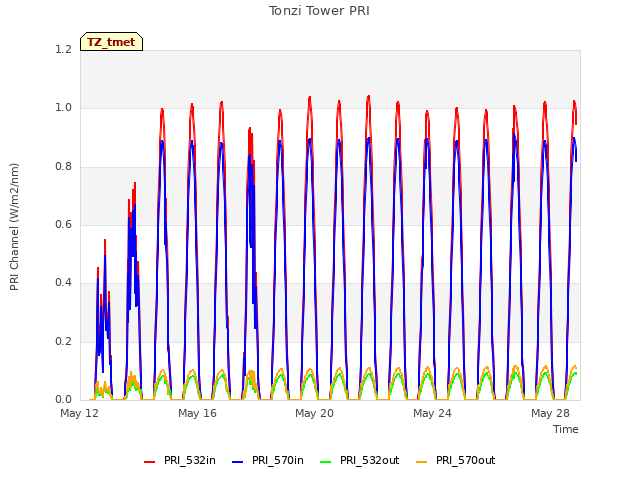This screenshot has height=480, width=640.
Task: Click the PRI_570out orange legend swatch
Action: 422,462
